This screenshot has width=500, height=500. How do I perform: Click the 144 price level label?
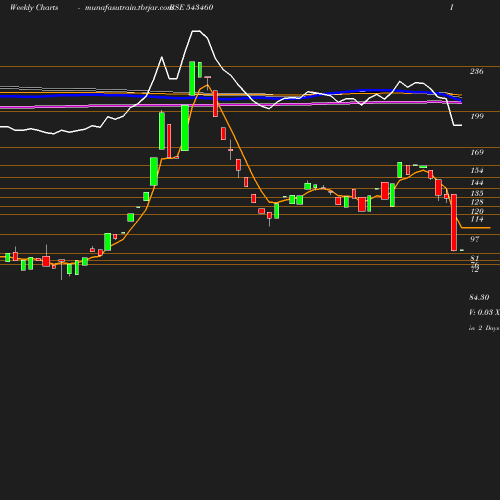(477, 182)
